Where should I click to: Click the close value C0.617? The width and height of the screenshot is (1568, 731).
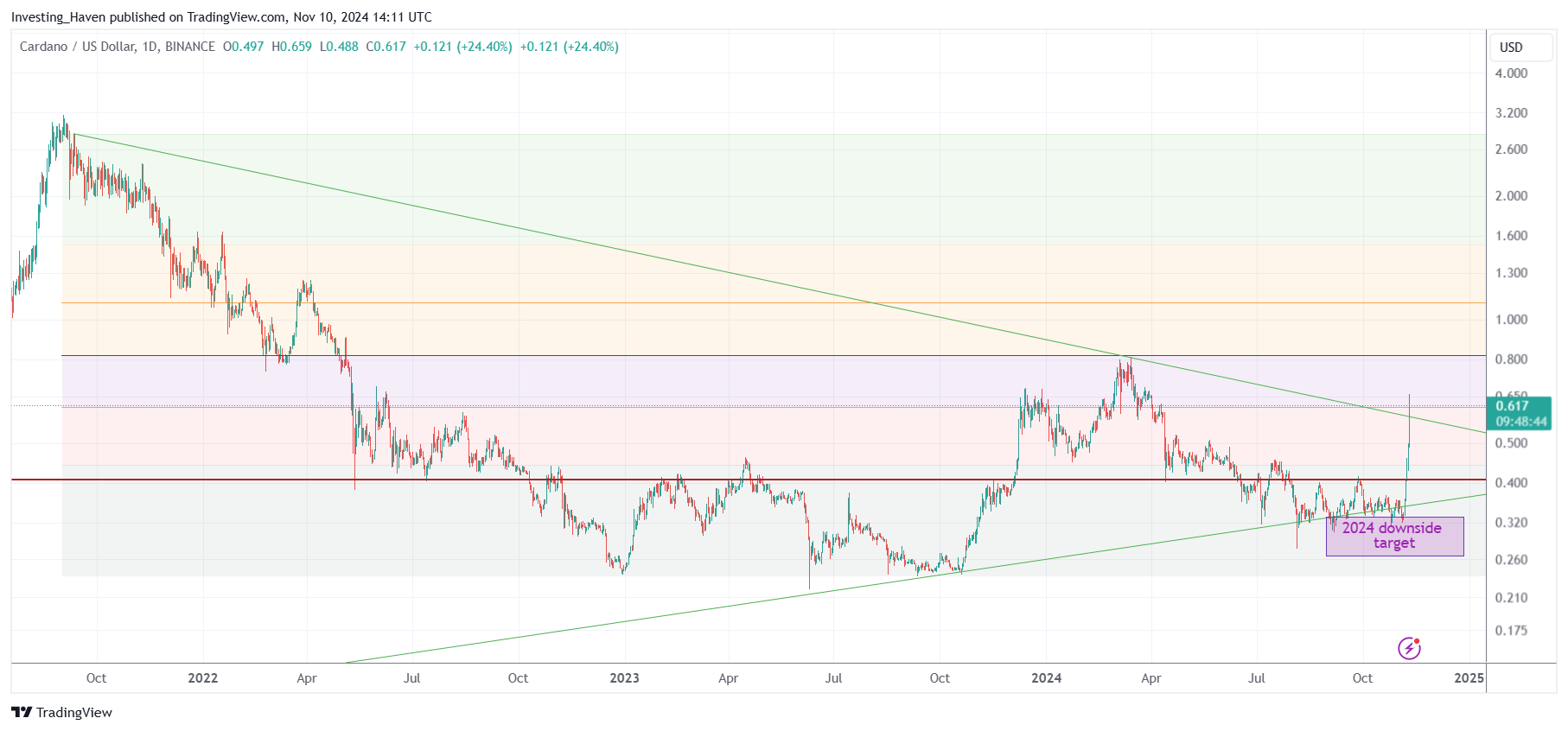point(386,47)
